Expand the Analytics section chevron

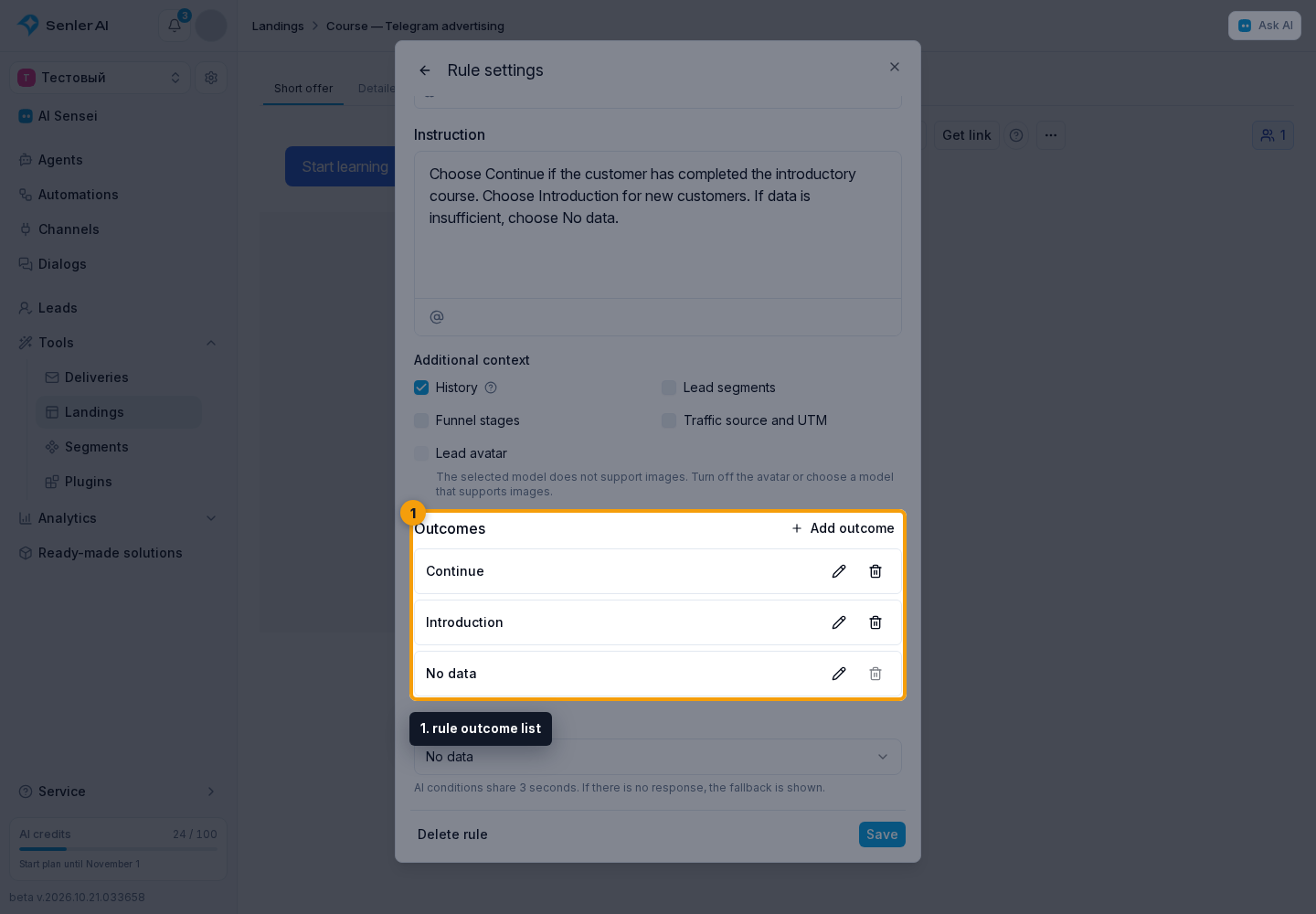211,518
